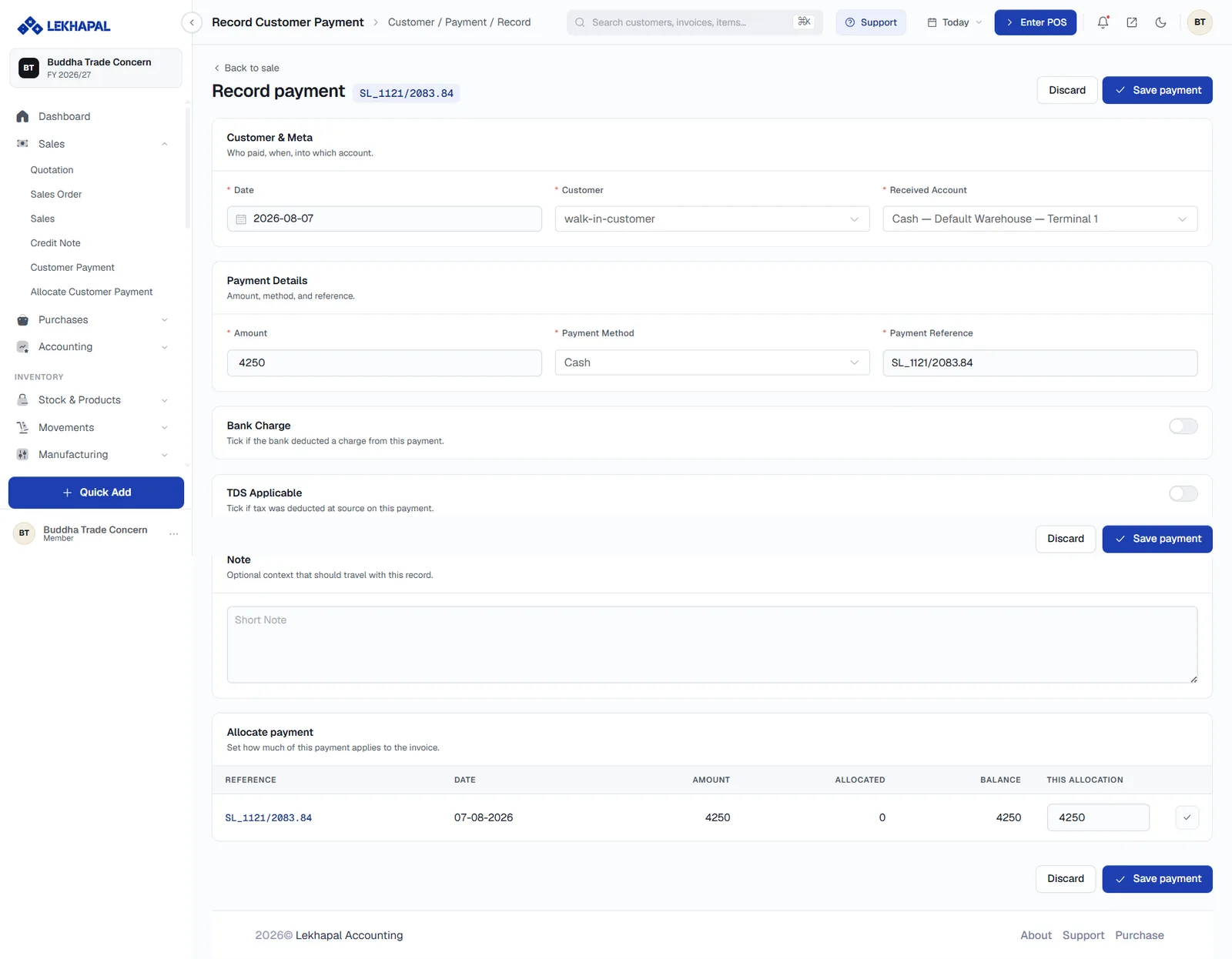Viewport: 1232px width, 959px height.
Task: Enable the Bank Charge switch
Action: pos(1183,426)
